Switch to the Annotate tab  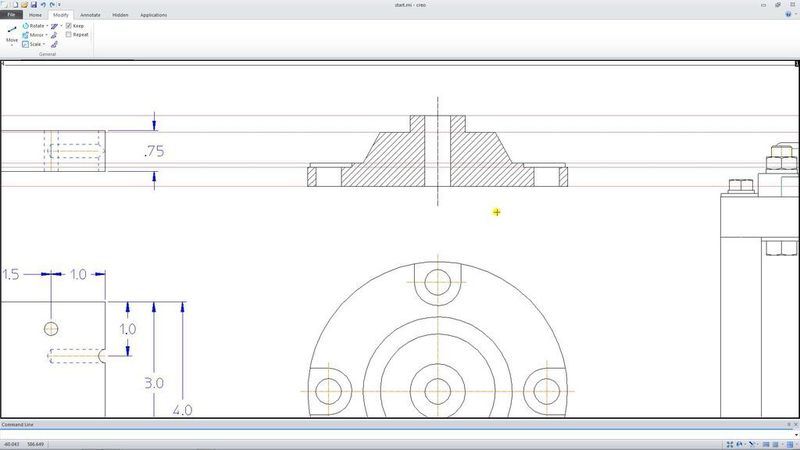90,15
